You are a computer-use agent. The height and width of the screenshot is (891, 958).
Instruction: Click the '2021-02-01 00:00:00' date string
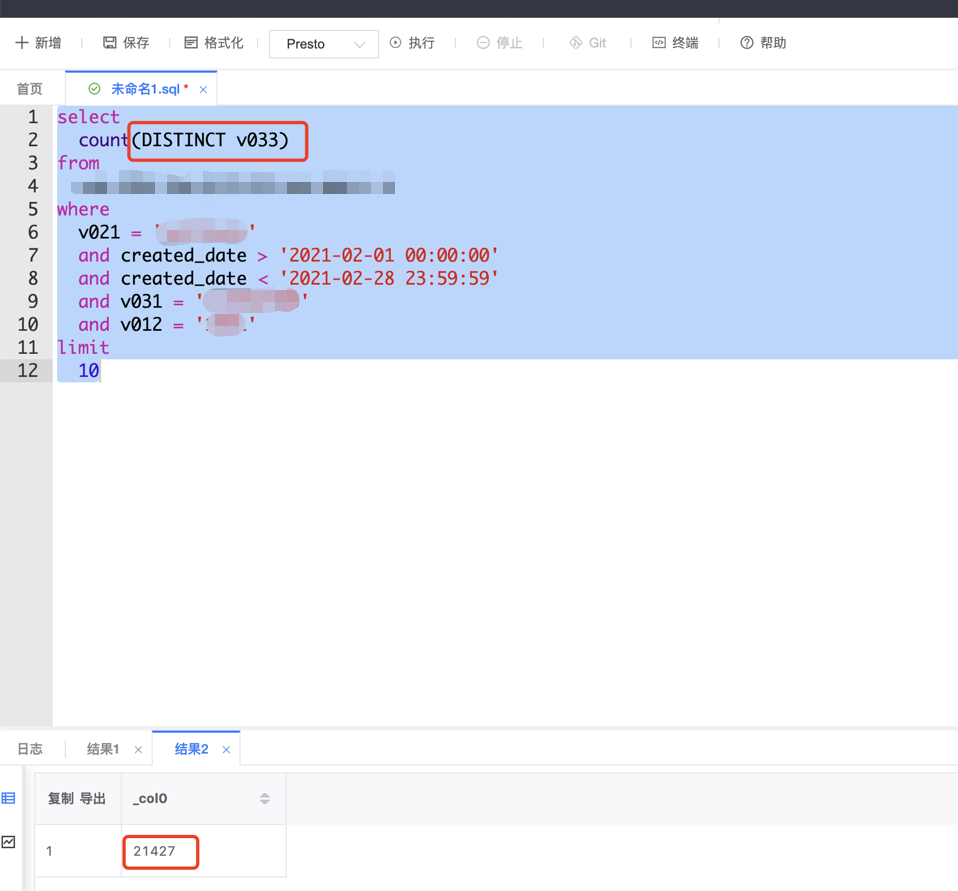pyautogui.click(x=389, y=255)
